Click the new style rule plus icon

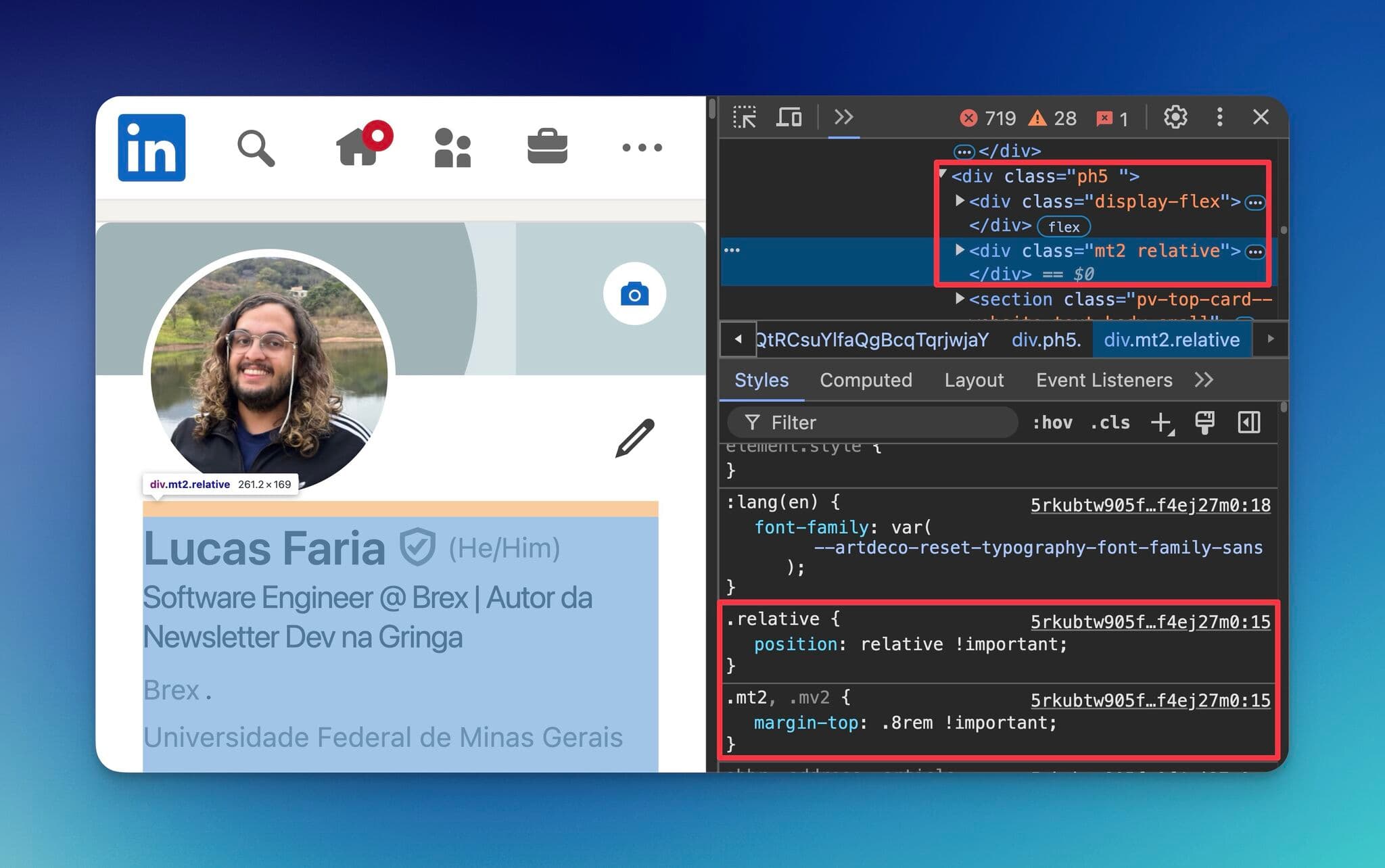click(x=1160, y=423)
